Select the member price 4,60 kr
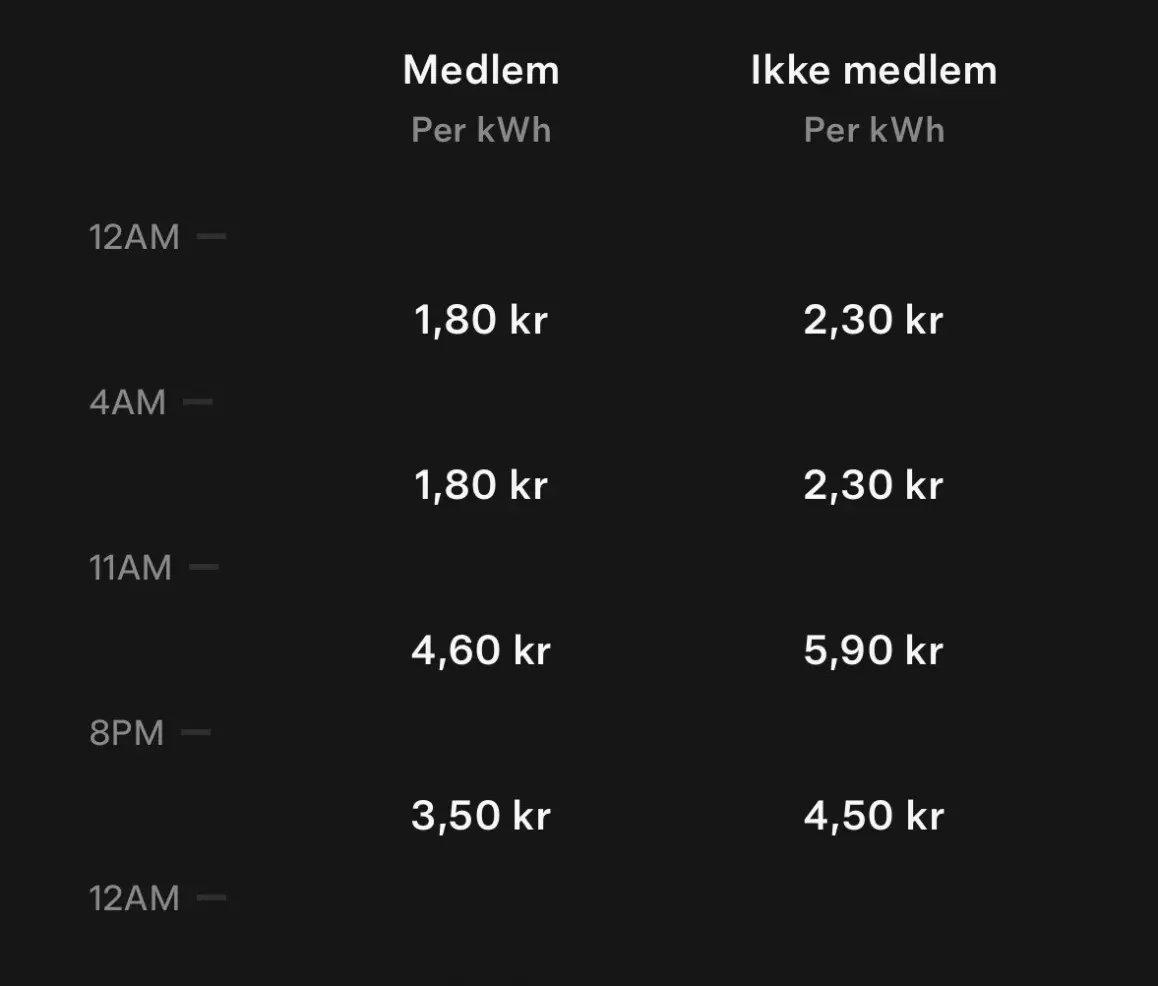This screenshot has height=986, width=1158. point(481,651)
